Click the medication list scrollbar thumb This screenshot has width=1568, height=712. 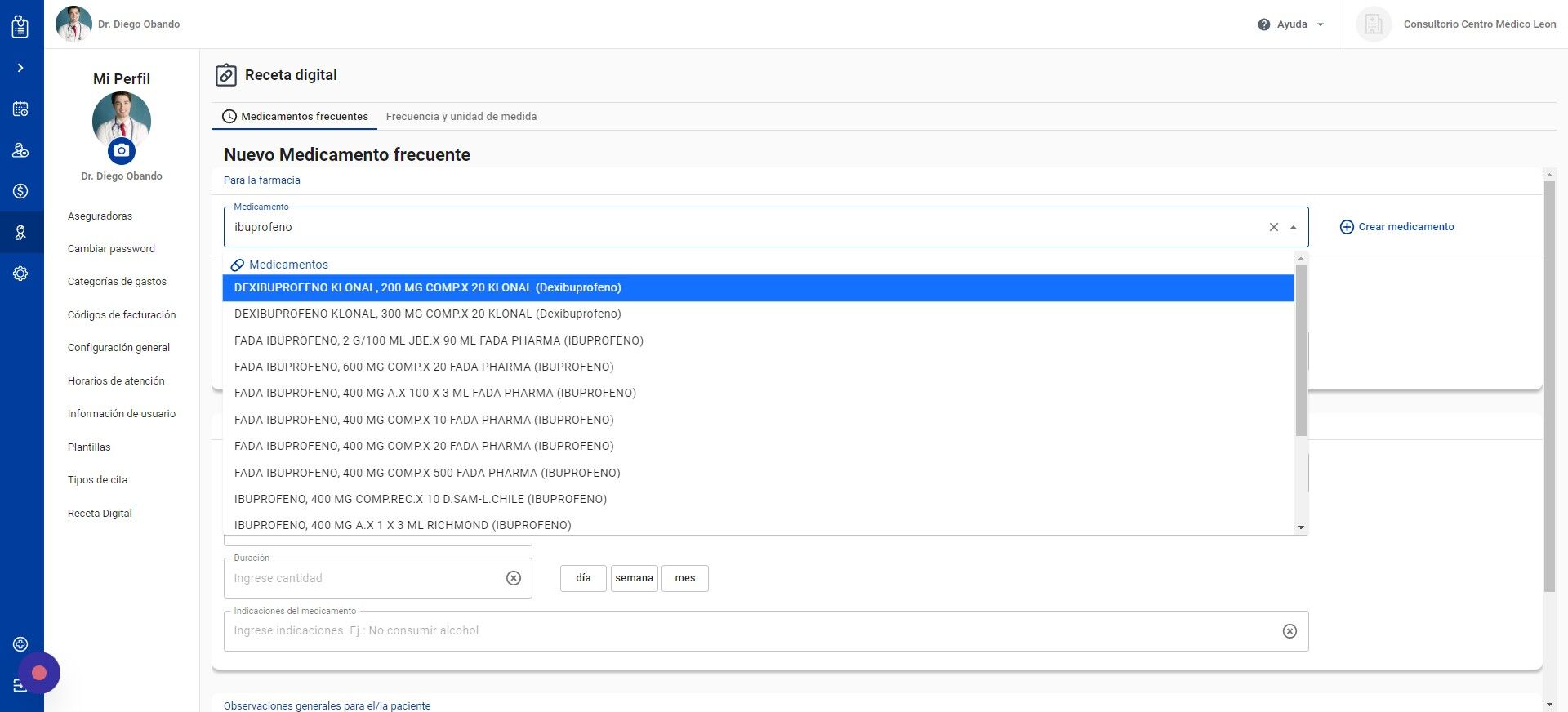click(1301, 349)
